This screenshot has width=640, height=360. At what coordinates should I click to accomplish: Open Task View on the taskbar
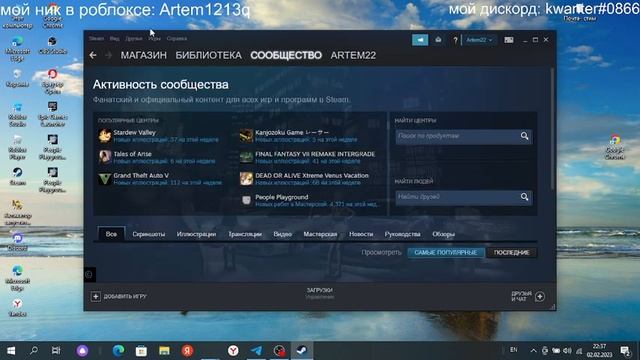56,350
